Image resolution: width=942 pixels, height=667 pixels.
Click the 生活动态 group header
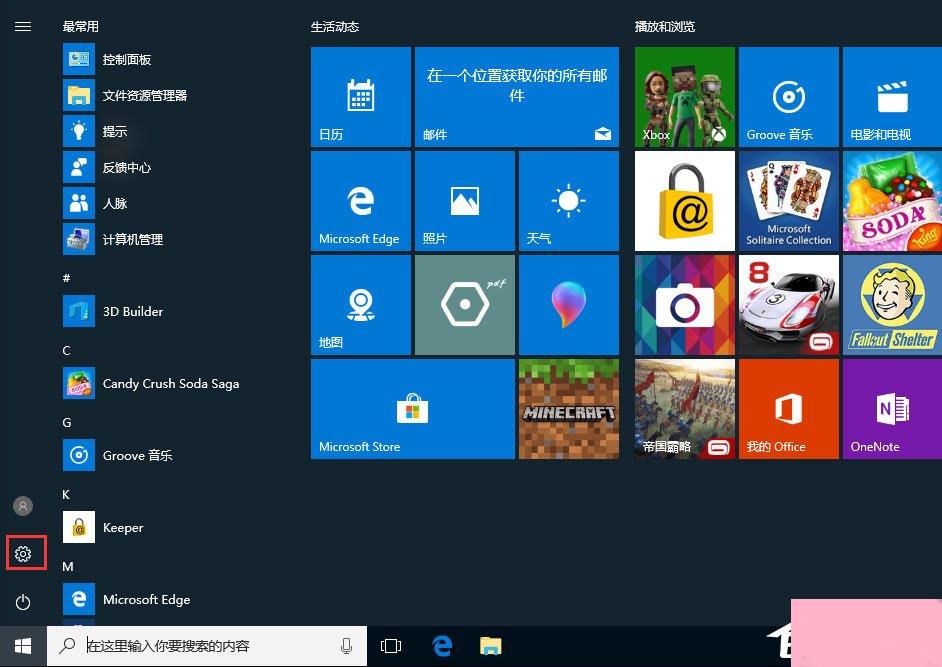[x=335, y=26]
